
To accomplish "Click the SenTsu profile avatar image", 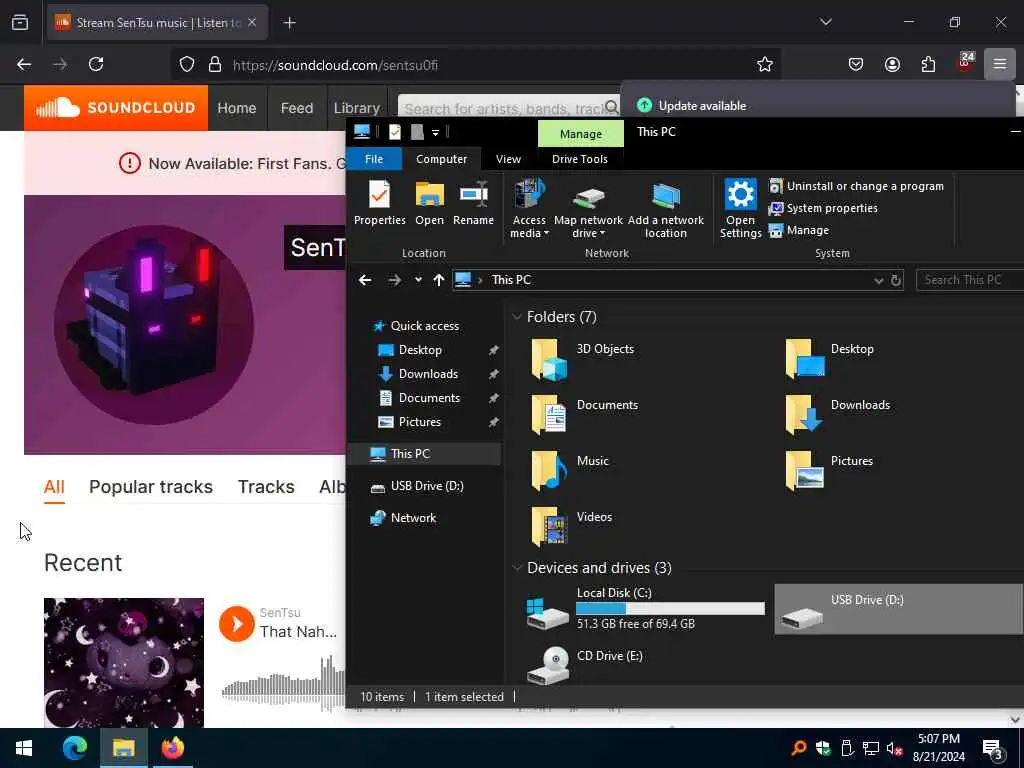I will pyautogui.click(x=154, y=325).
